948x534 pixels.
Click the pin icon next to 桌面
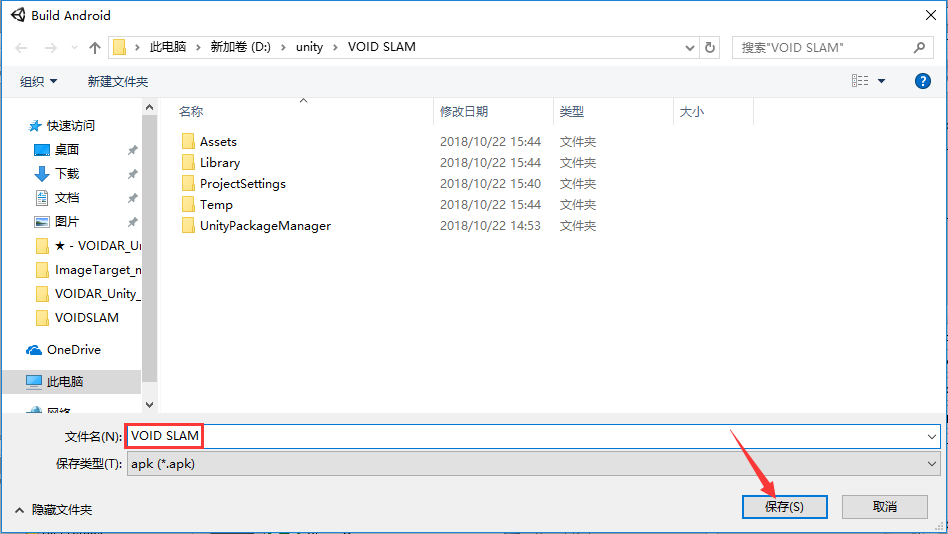132,150
